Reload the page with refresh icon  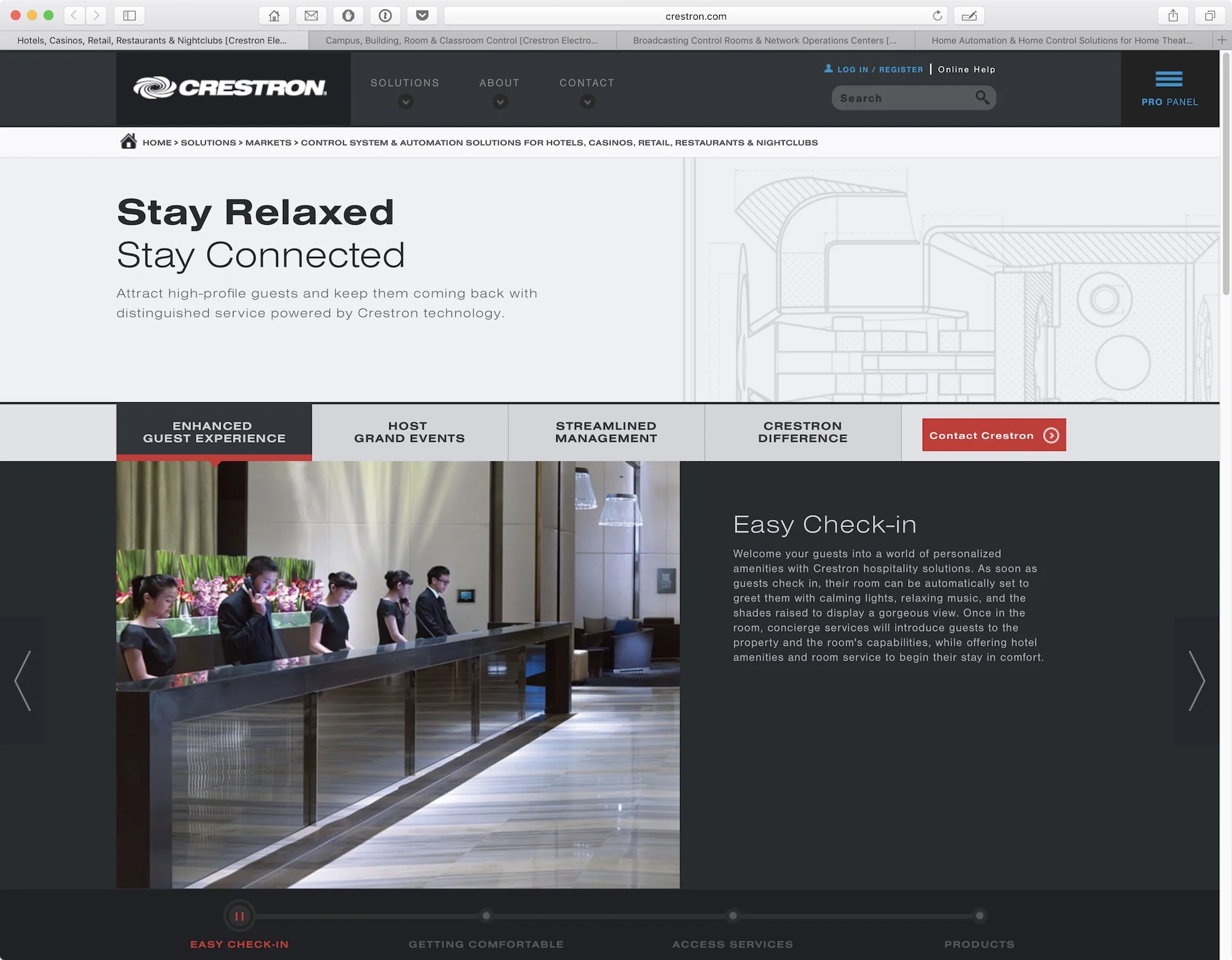click(937, 15)
